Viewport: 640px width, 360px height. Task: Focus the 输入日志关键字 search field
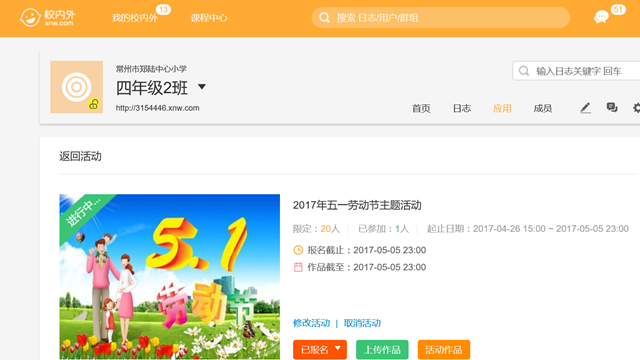click(x=576, y=71)
